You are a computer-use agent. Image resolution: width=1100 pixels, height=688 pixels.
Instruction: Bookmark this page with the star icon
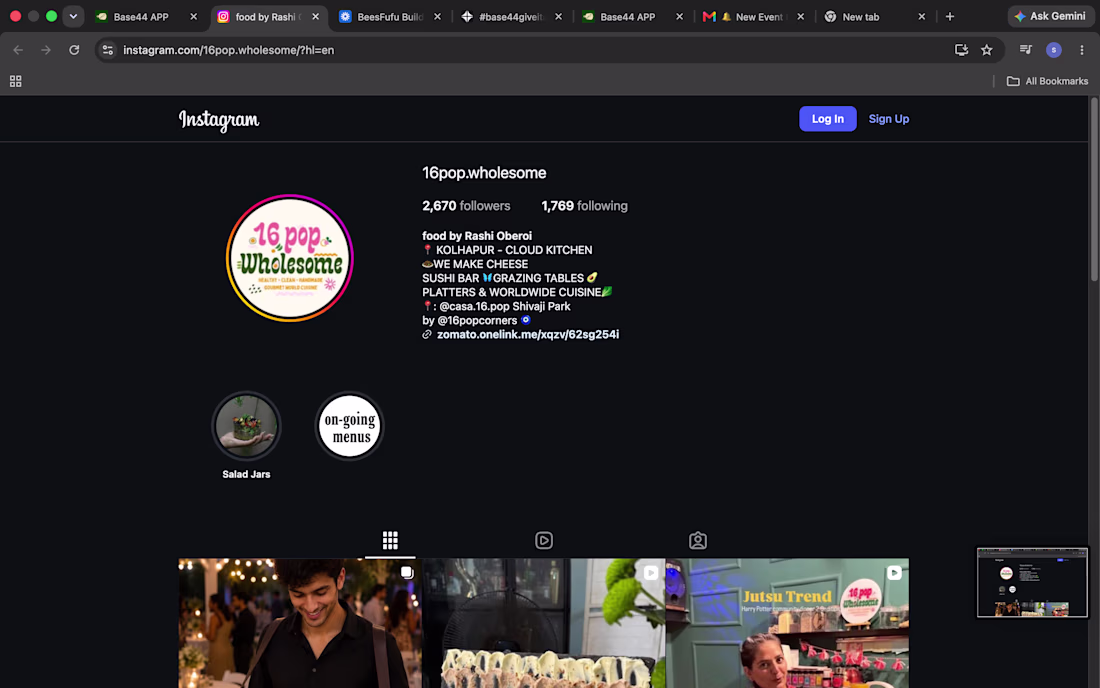986,50
